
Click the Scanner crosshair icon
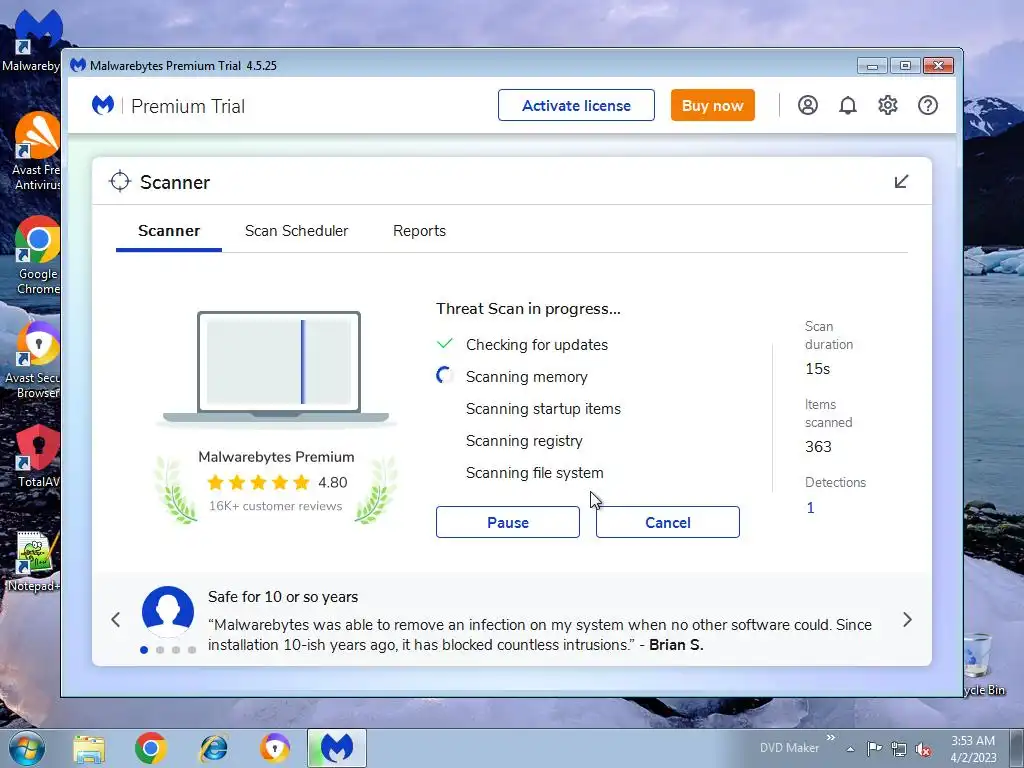click(120, 182)
